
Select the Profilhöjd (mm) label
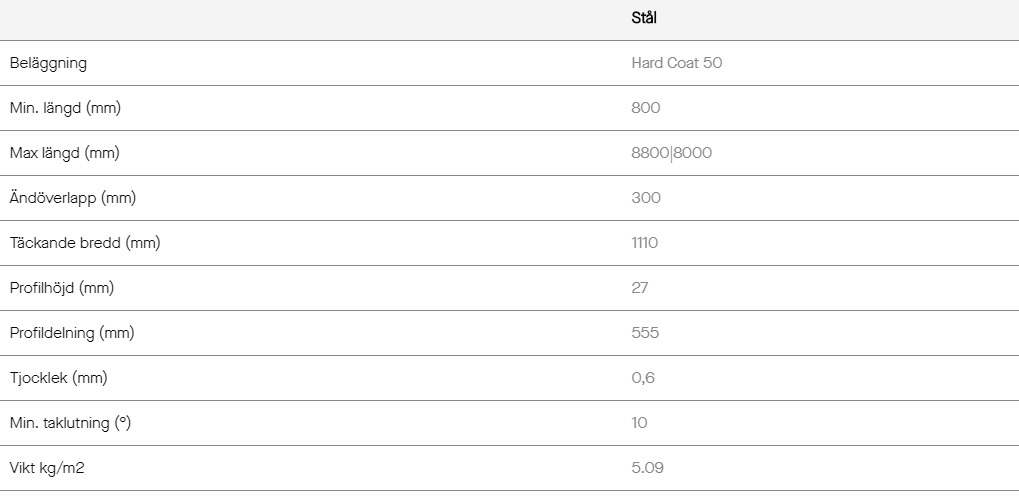[x=62, y=288]
